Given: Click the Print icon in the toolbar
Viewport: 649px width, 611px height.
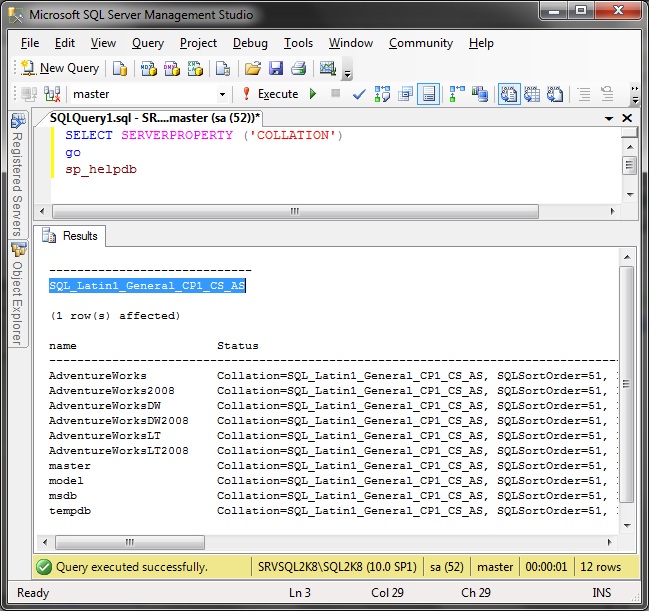Looking at the screenshot, I should (298, 68).
